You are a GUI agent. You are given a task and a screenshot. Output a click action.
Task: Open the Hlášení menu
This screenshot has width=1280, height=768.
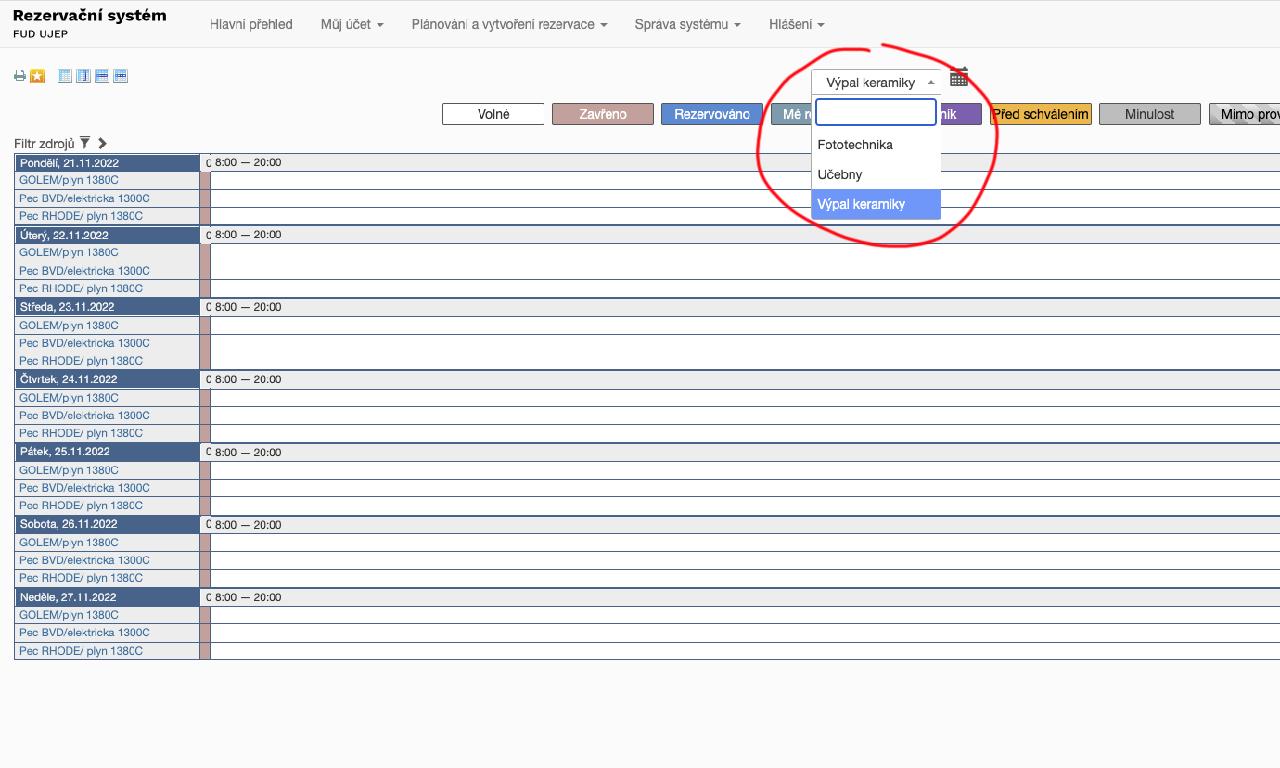(x=796, y=24)
